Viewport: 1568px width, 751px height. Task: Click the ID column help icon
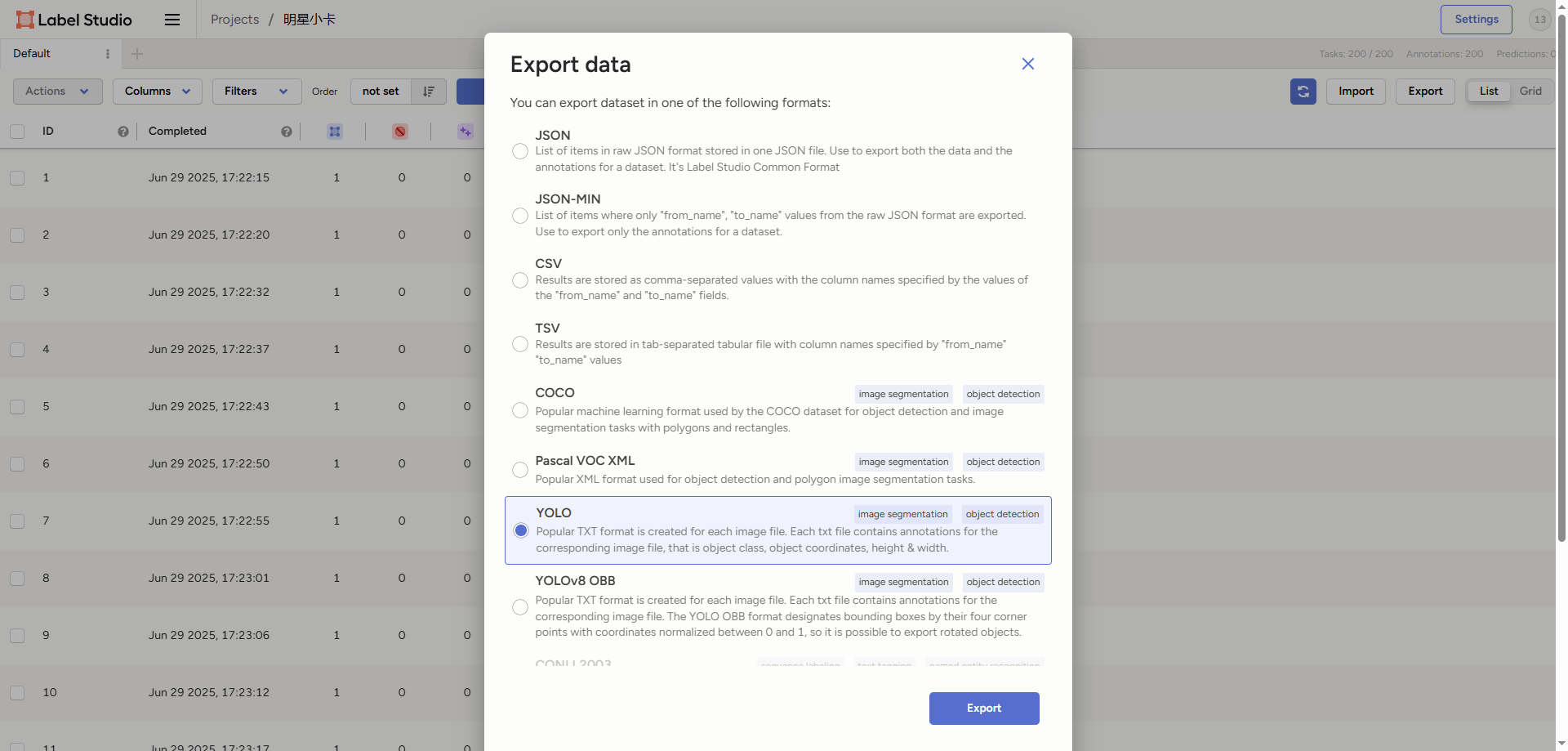point(123,132)
